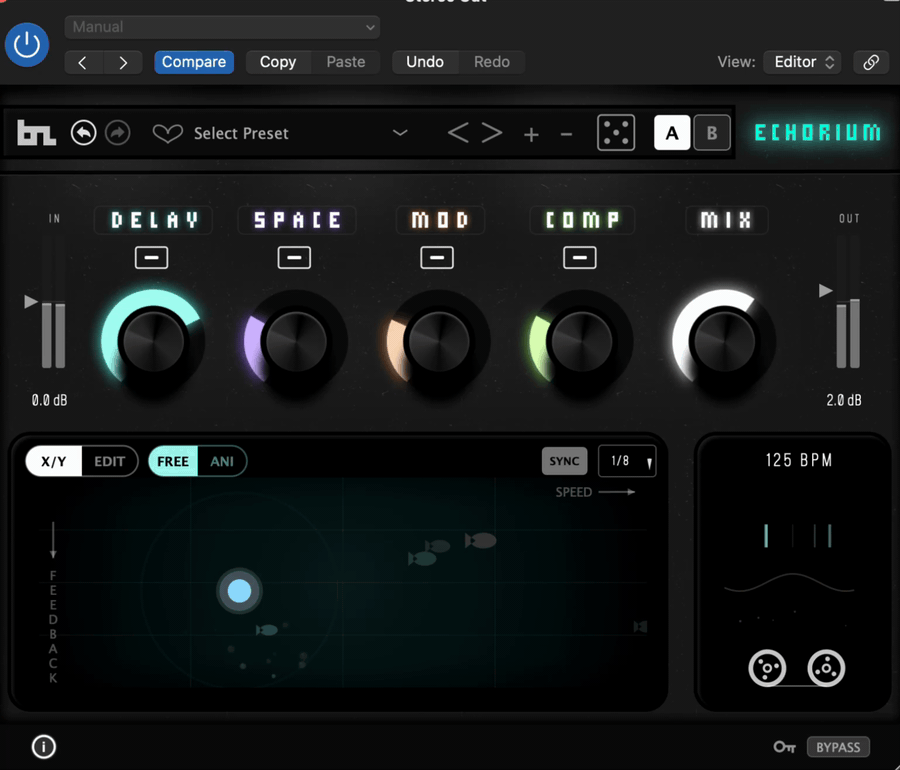Click the info icon
900x770 pixels.
[x=44, y=746]
